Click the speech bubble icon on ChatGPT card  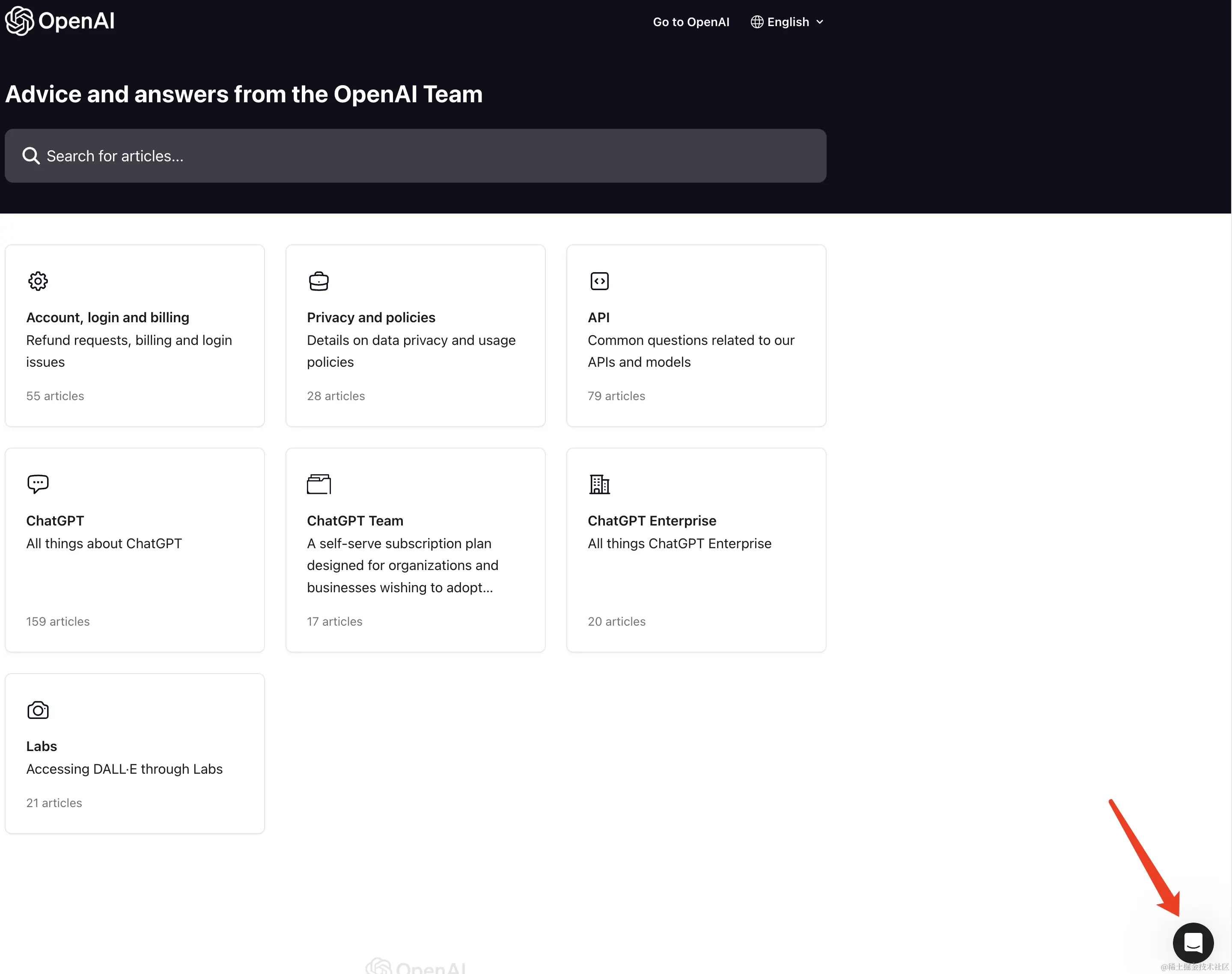pyautogui.click(x=38, y=484)
